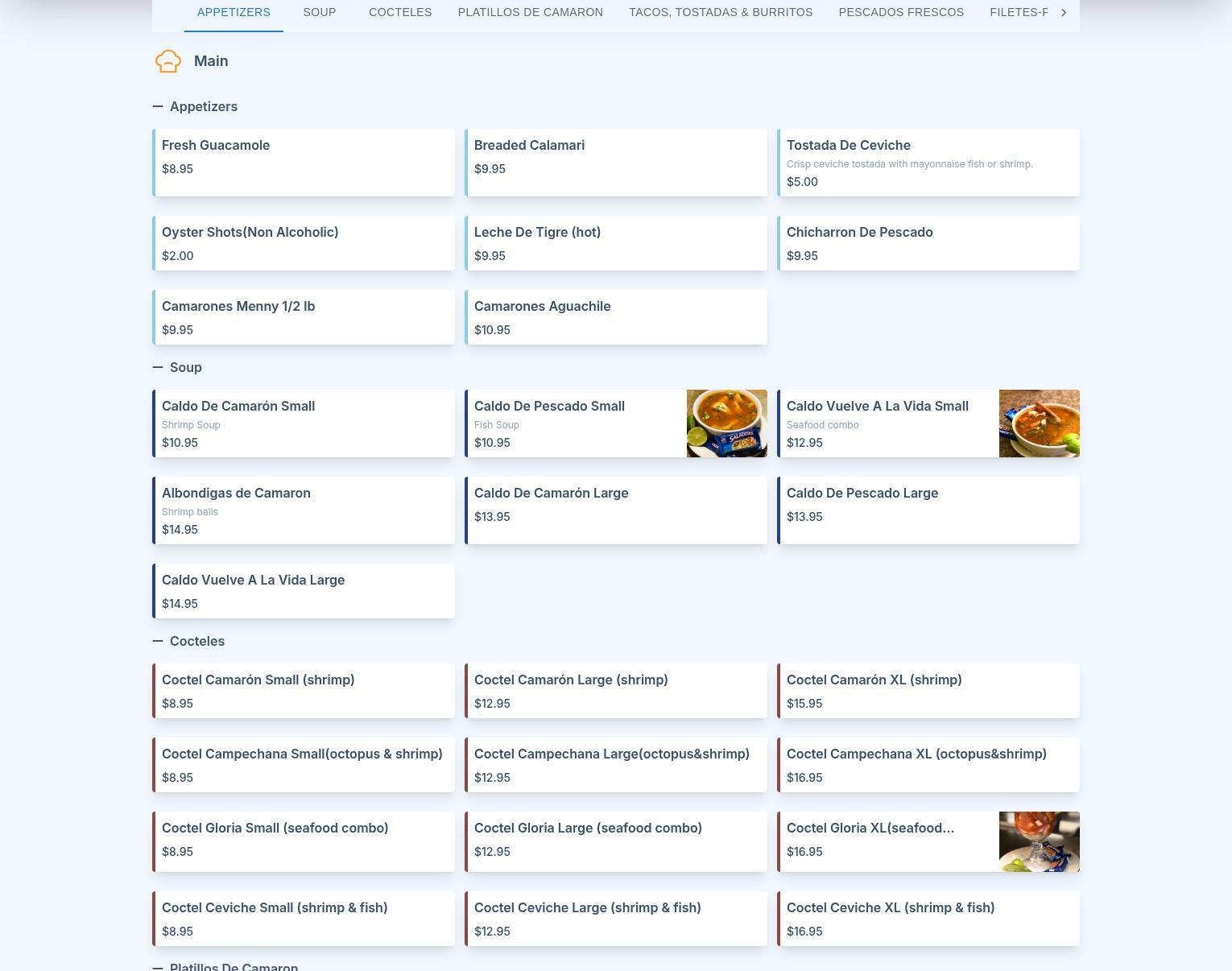
Task: Choose Coctel Campechana Large item
Action: (x=616, y=765)
